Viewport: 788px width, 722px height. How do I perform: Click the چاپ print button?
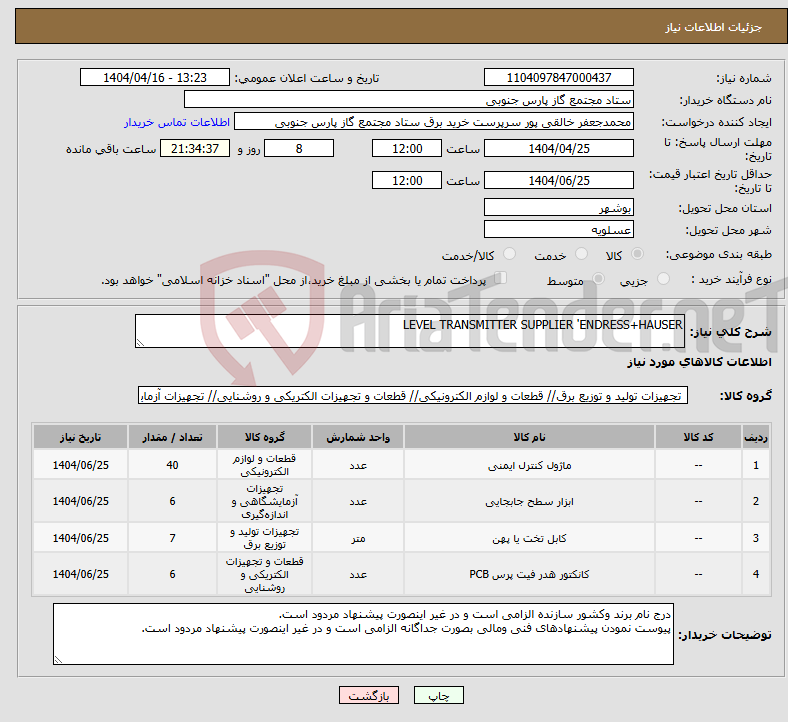pos(439,695)
